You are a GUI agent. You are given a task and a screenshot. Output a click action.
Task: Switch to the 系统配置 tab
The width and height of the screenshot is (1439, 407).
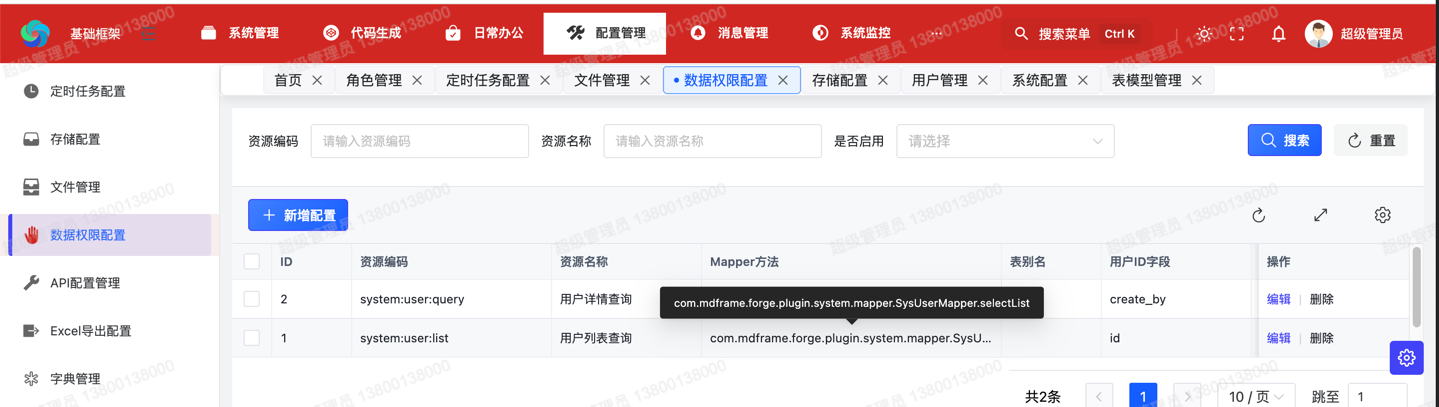point(1040,80)
